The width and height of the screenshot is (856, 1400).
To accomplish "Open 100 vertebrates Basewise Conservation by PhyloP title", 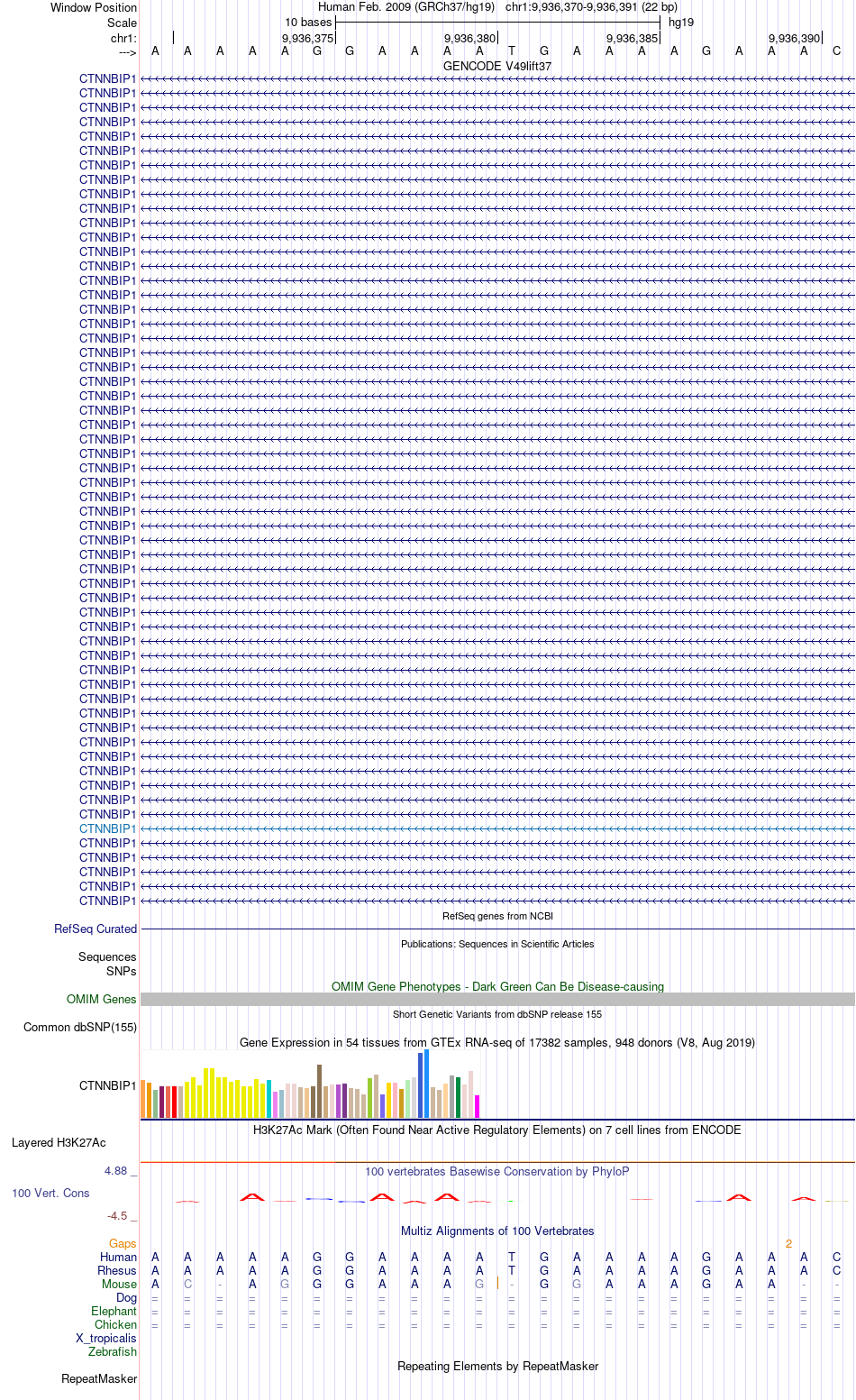I will (497, 1171).
